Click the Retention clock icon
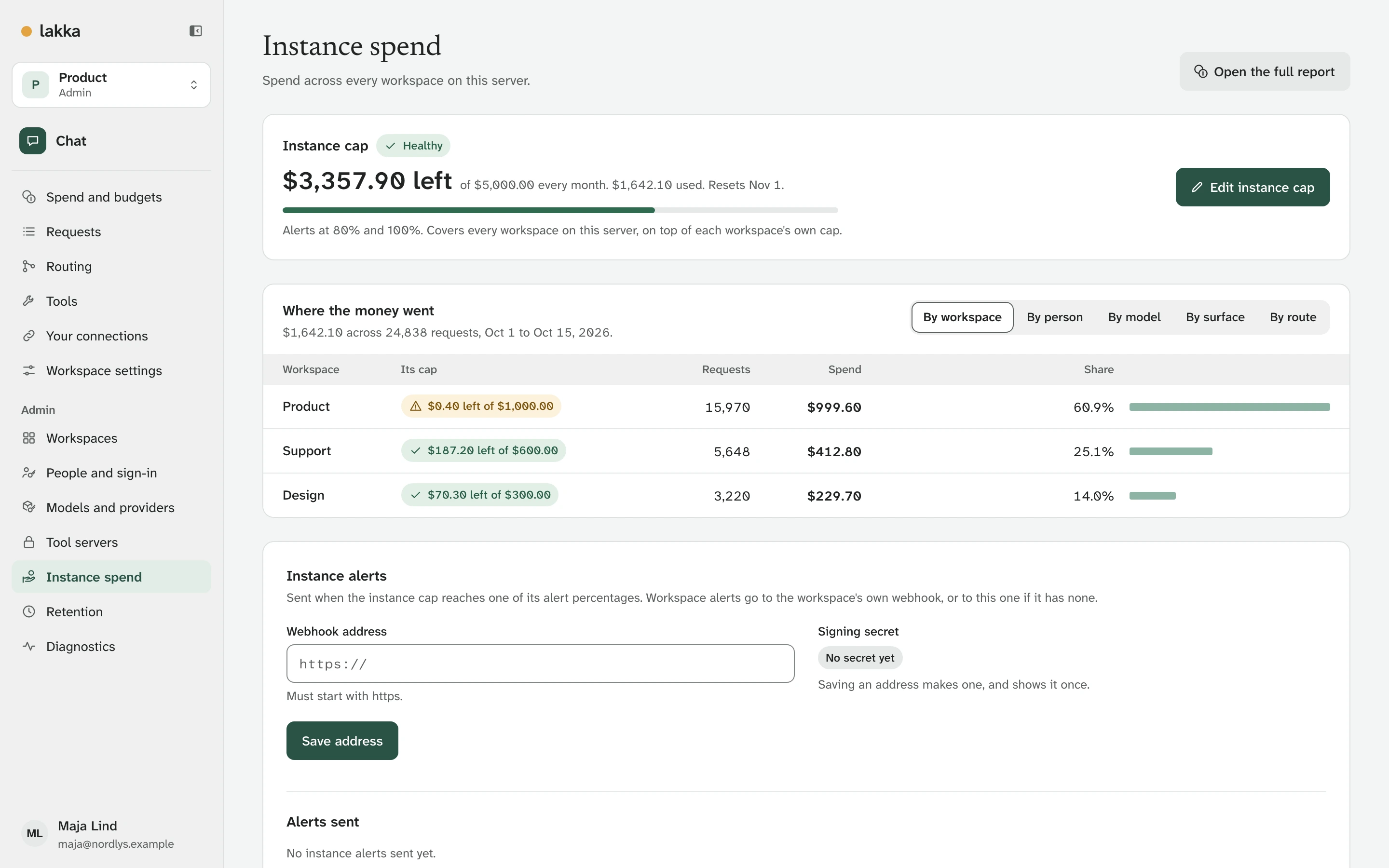1389x868 pixels. tap(29, 611)
